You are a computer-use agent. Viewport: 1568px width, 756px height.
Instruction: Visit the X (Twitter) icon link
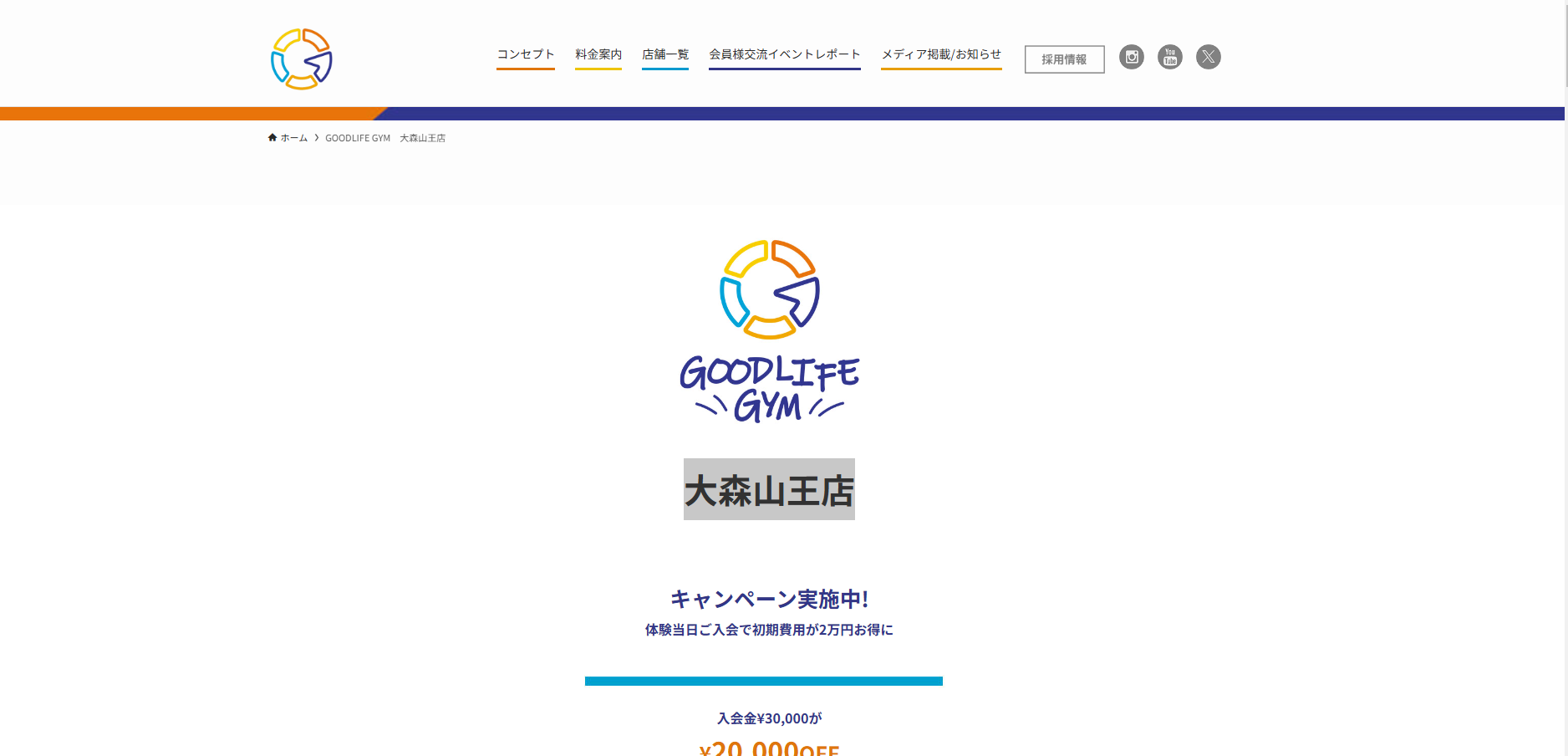(x=1208, y=57)
